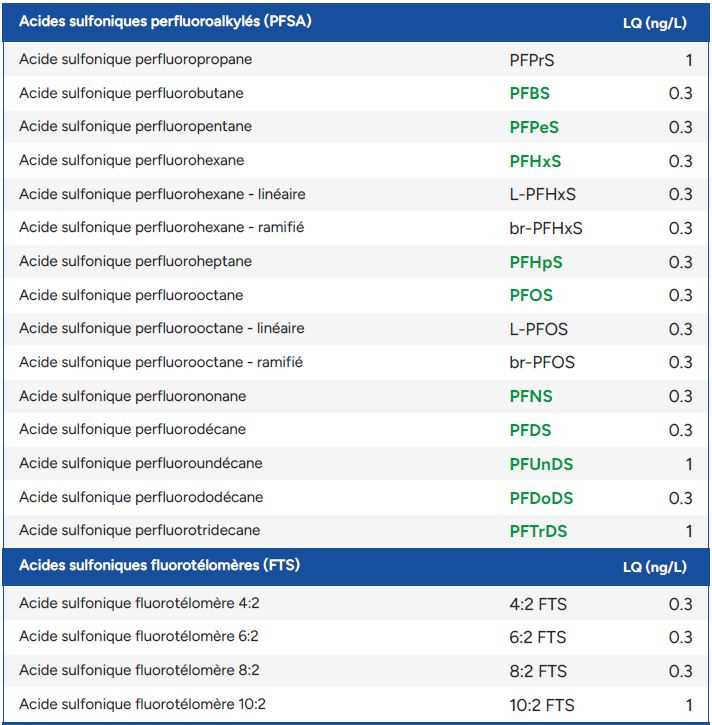The width and height of the screenshot is (712, 725).
Task: Open the green PFTrDS link
Action: point(538,531)
